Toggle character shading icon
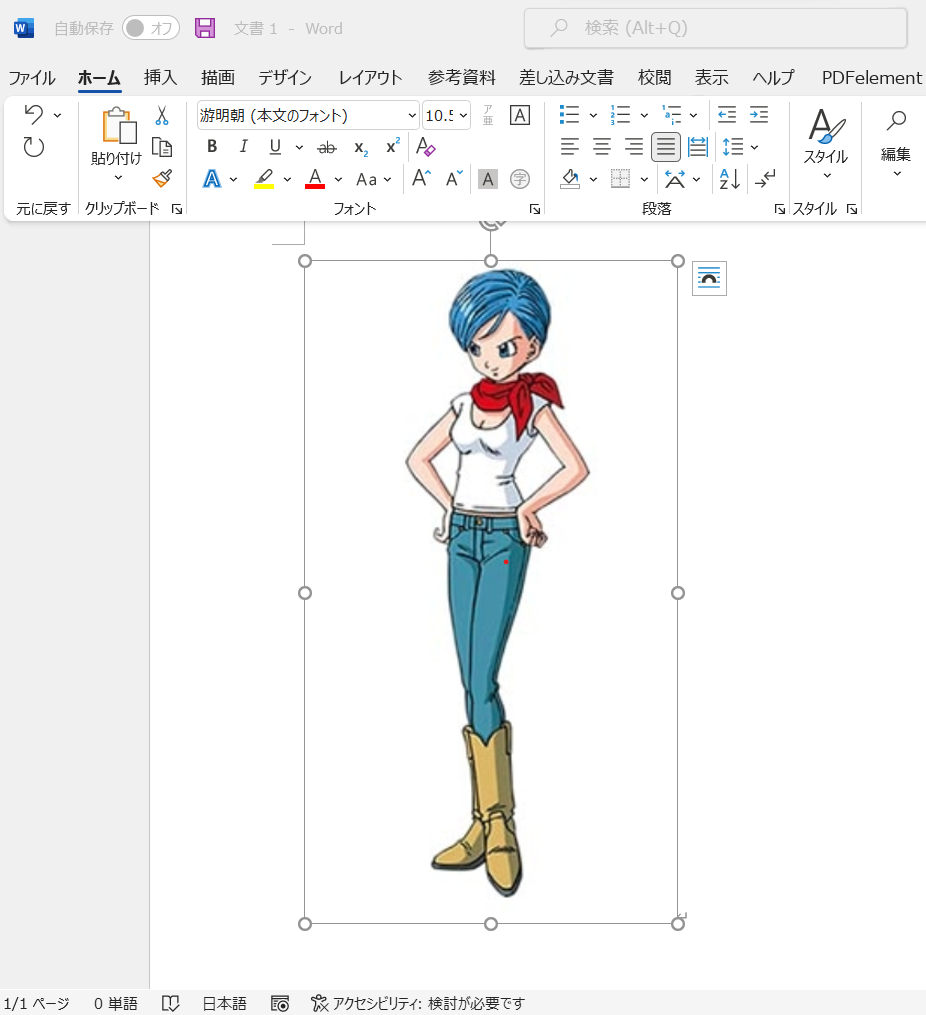 [488, 179]
